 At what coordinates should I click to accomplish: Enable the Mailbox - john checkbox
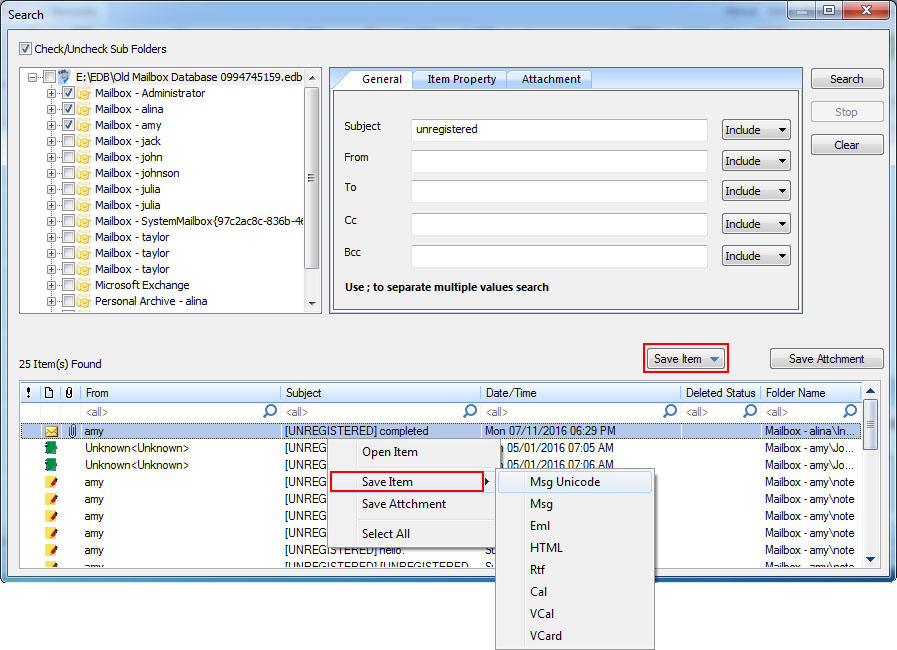pos(68,157)
